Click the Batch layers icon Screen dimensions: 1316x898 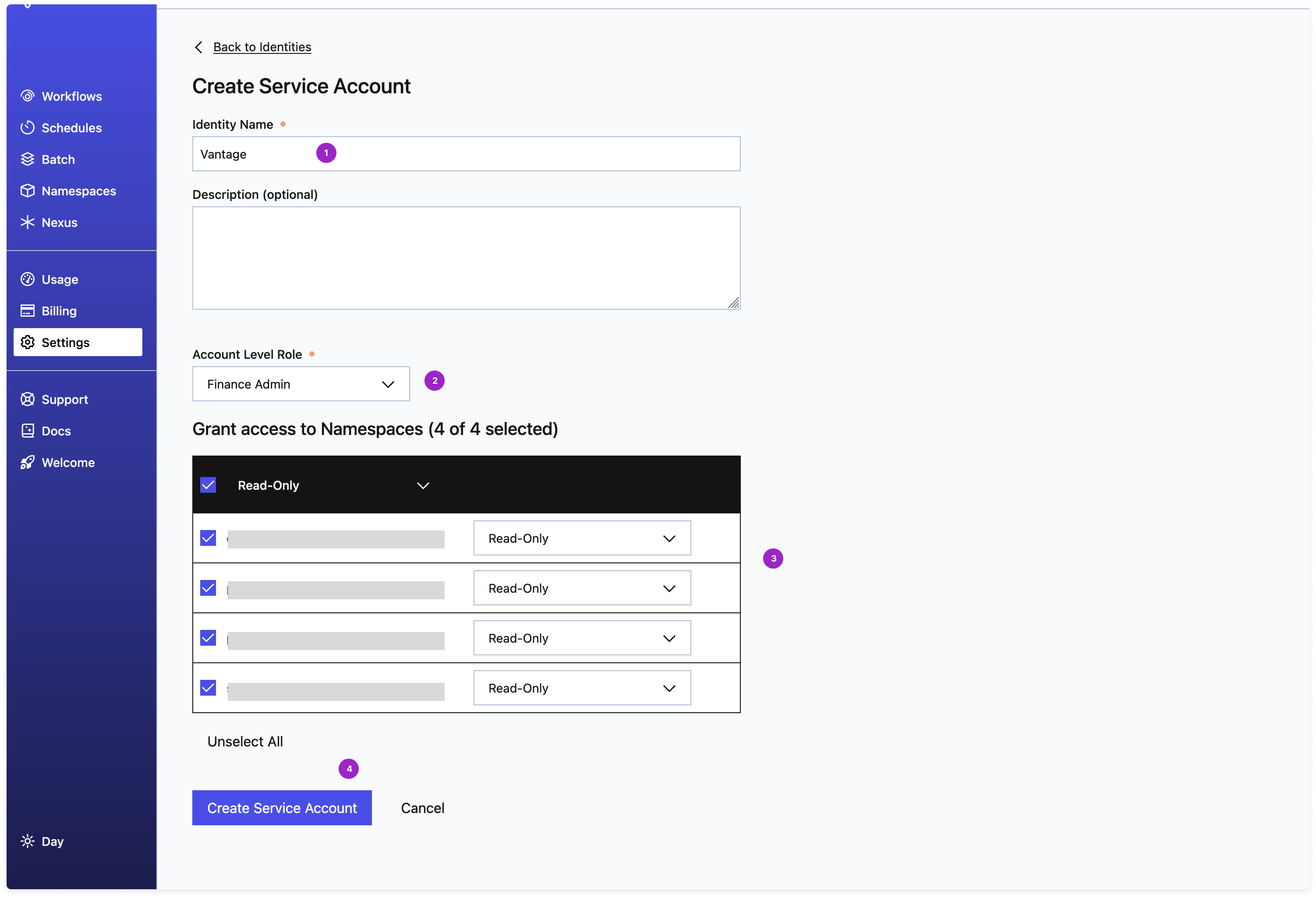click(27, 160)
